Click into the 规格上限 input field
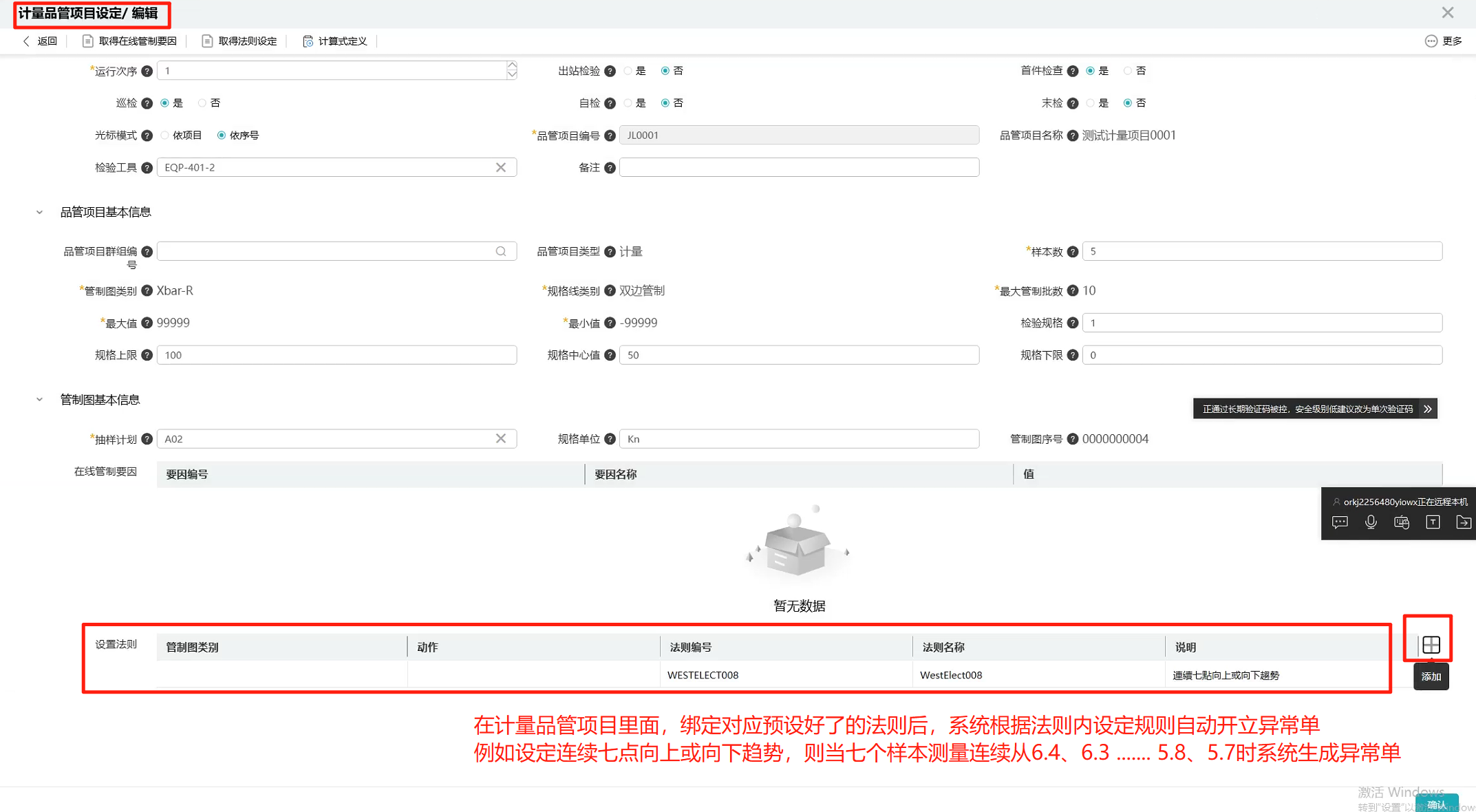This screenshot has width=1476, height=812. (336, 355)
